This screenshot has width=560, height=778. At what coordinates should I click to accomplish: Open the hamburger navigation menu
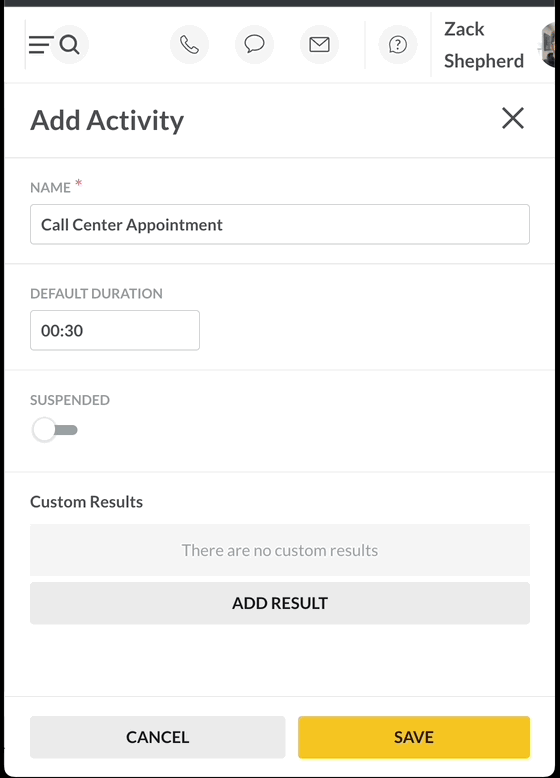(x=40, y=45)
